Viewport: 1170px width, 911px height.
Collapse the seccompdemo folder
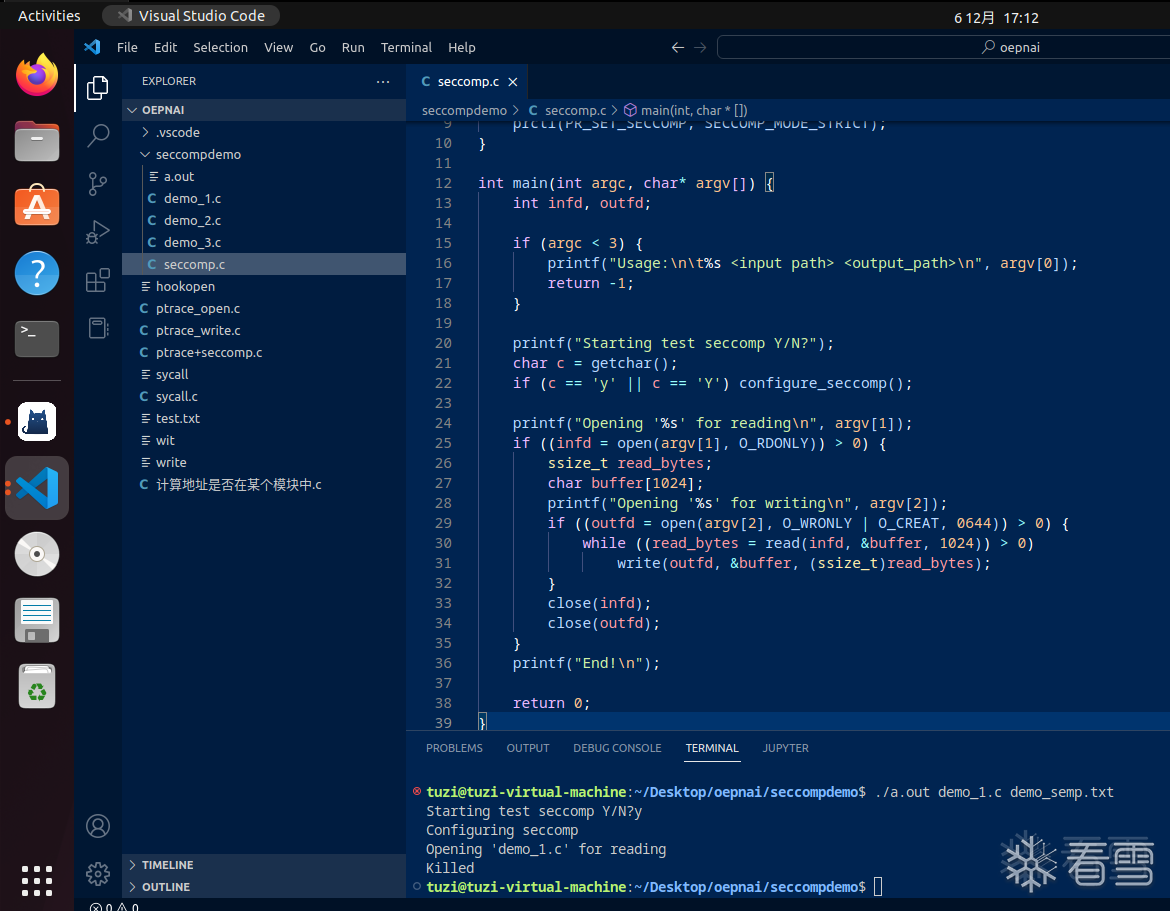264,154
